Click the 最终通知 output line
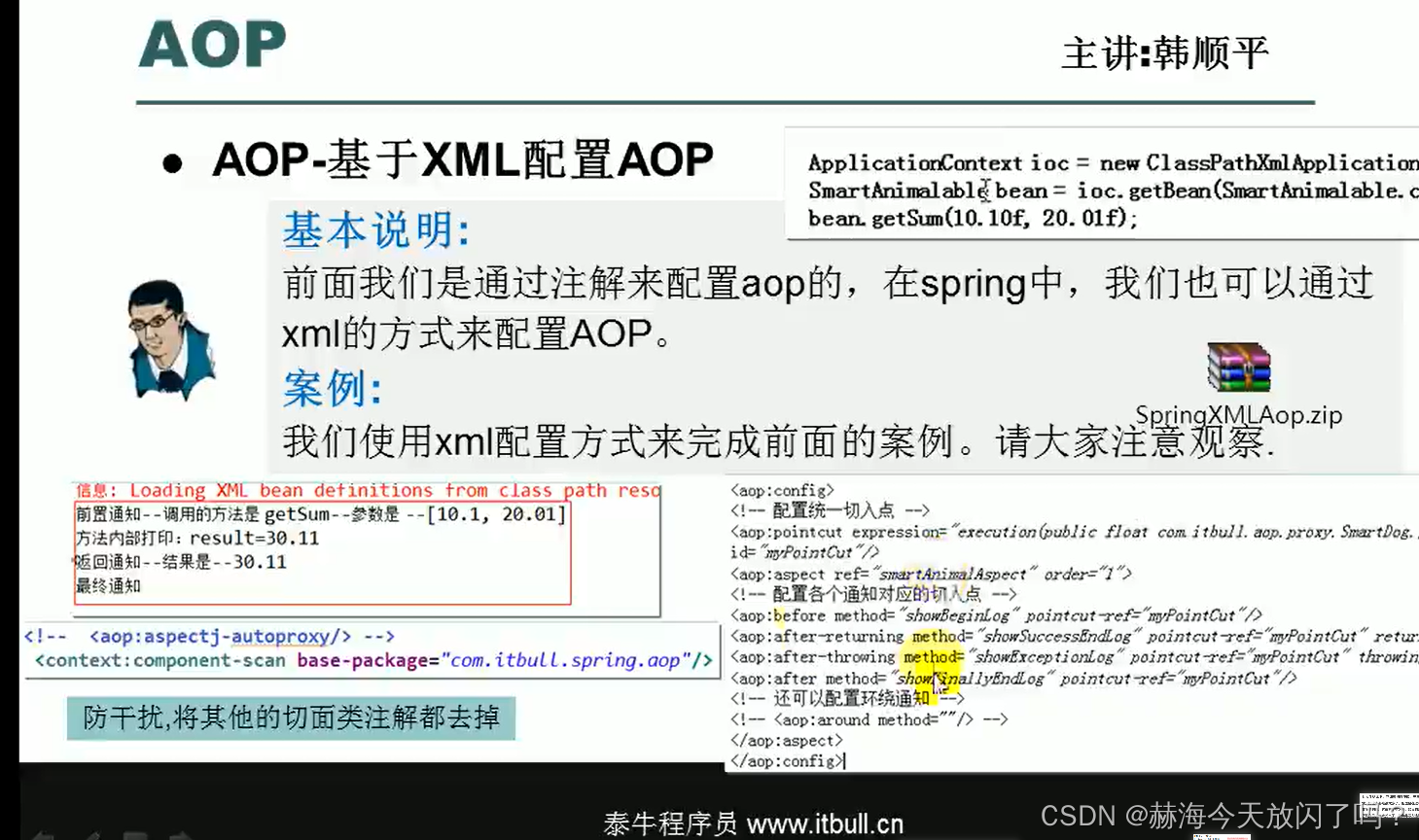1419x840 pixels. pyautogui.click(x=108, y=586)
